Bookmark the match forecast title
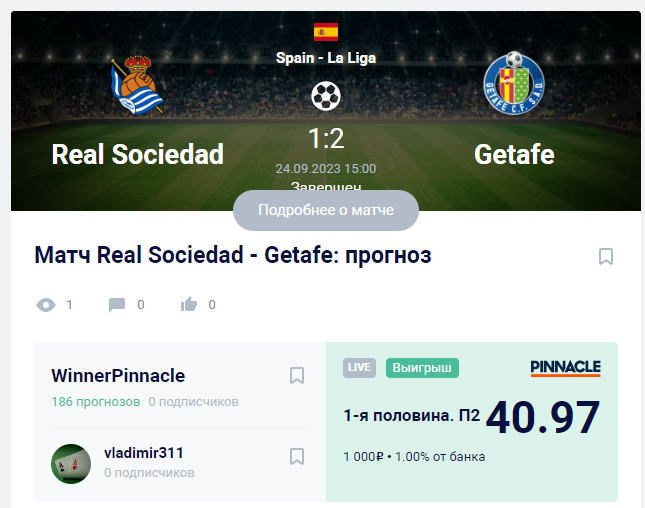645x508 pixels. point(606,256)
